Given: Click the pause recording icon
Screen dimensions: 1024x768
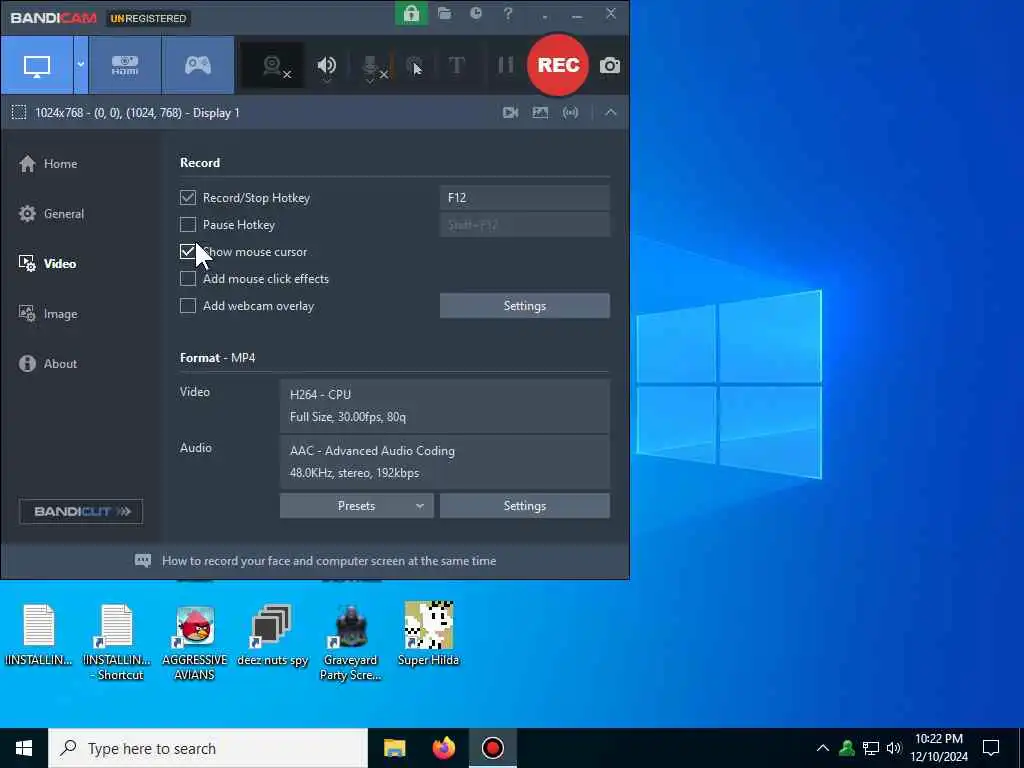Looking at the screenshot, I should point(505,65).
